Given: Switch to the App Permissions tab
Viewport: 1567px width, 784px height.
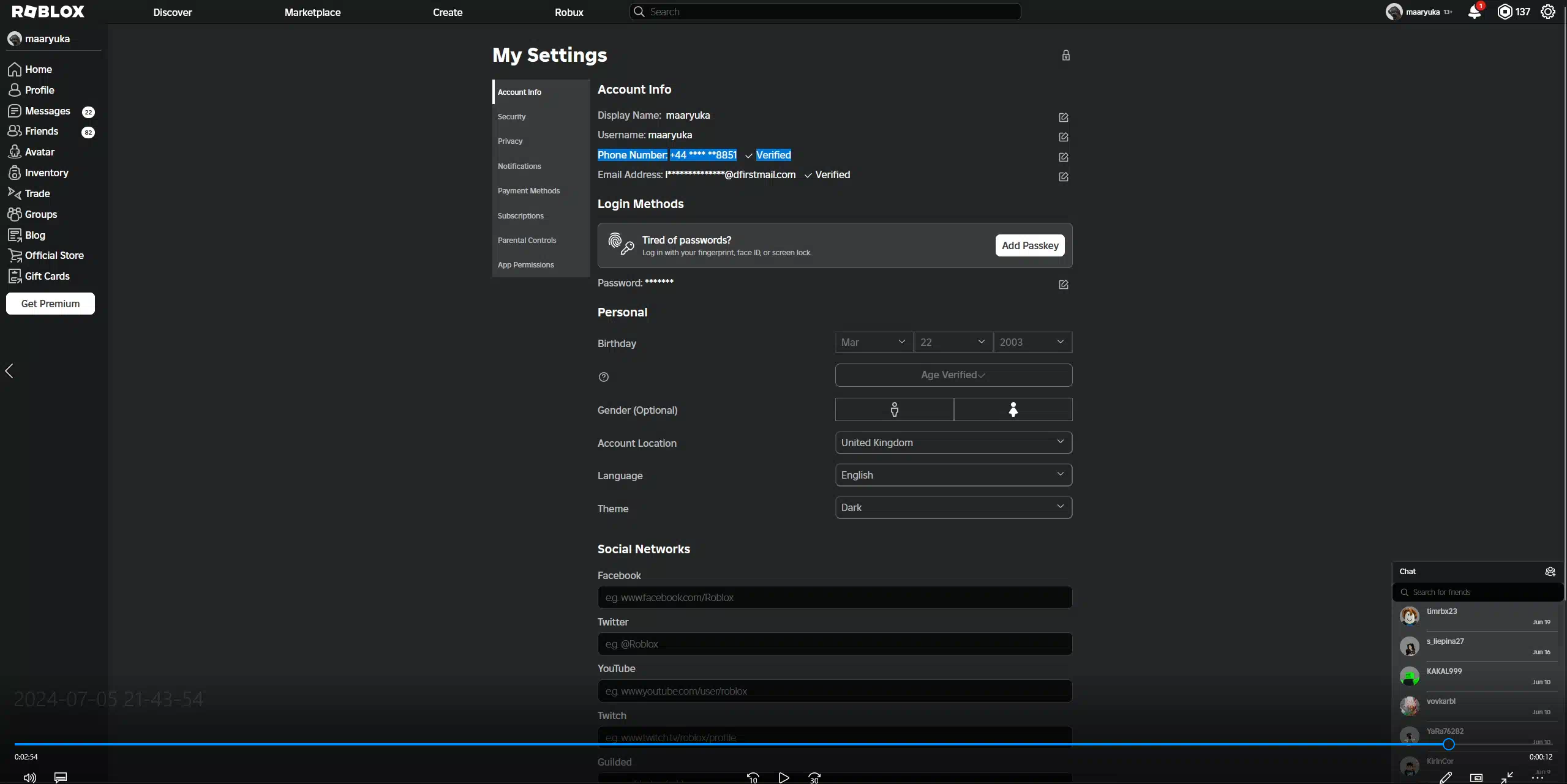Looking at the screenshot, I should (541, 264).
